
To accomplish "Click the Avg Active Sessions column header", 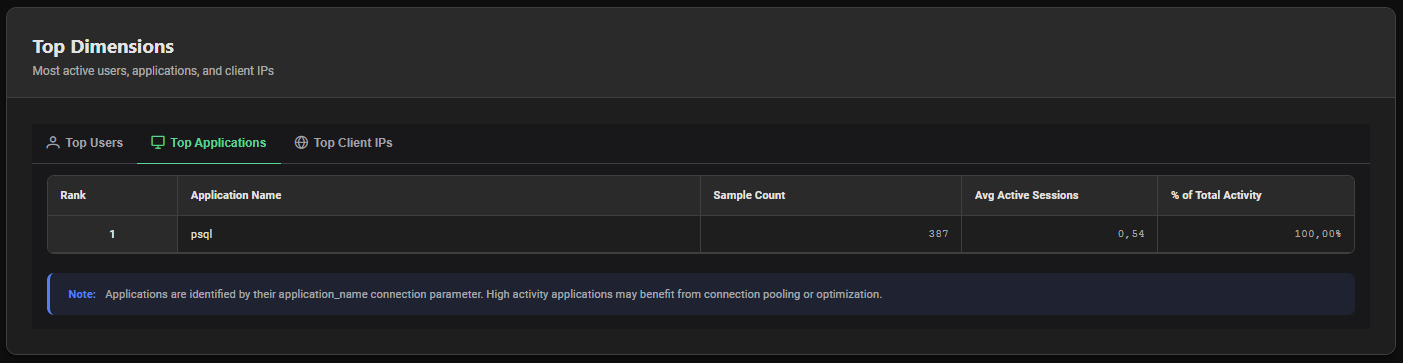I will point(1060,195).
